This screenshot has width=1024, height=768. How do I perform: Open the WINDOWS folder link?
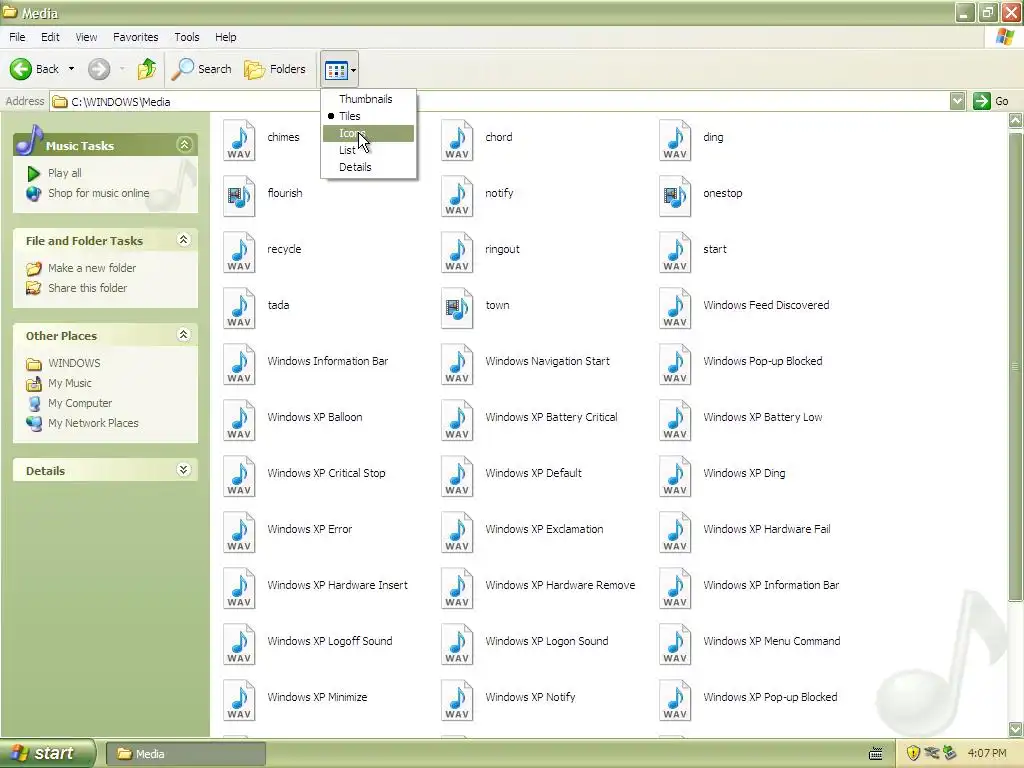click(74, 363)
